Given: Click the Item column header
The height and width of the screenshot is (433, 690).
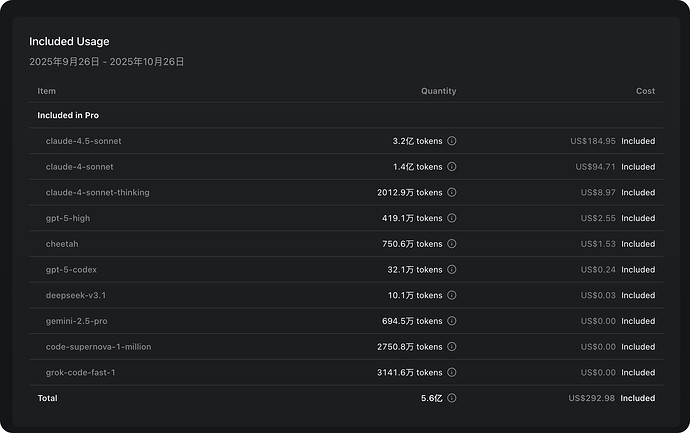Looking at the screenshot, I should (46, 91).
